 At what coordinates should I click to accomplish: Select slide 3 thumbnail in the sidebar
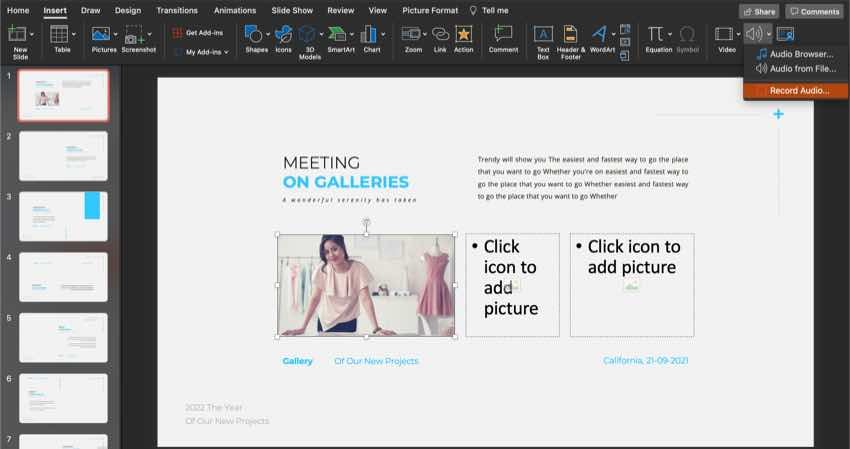[63, 216]
